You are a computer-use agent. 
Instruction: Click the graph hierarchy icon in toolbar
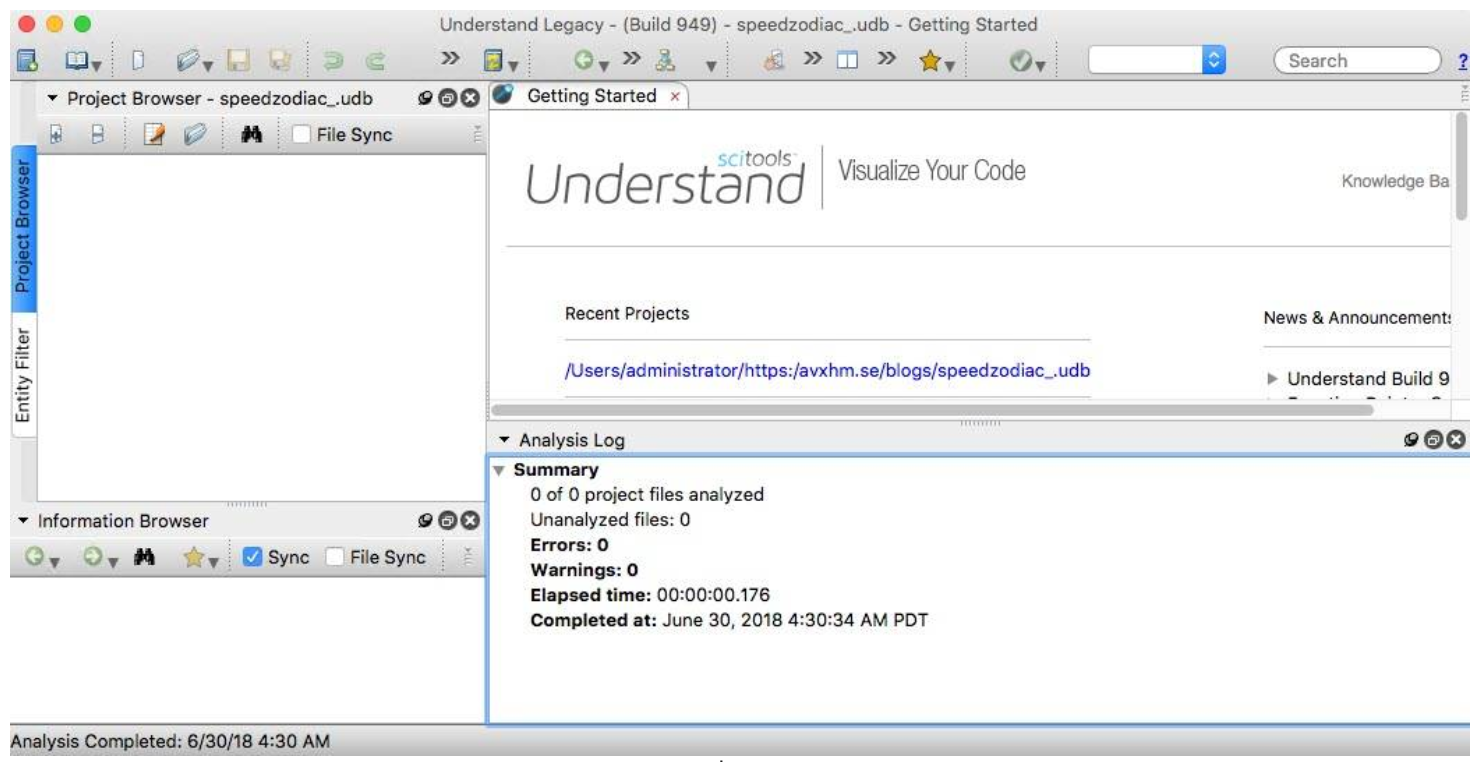tap(667, 61)
